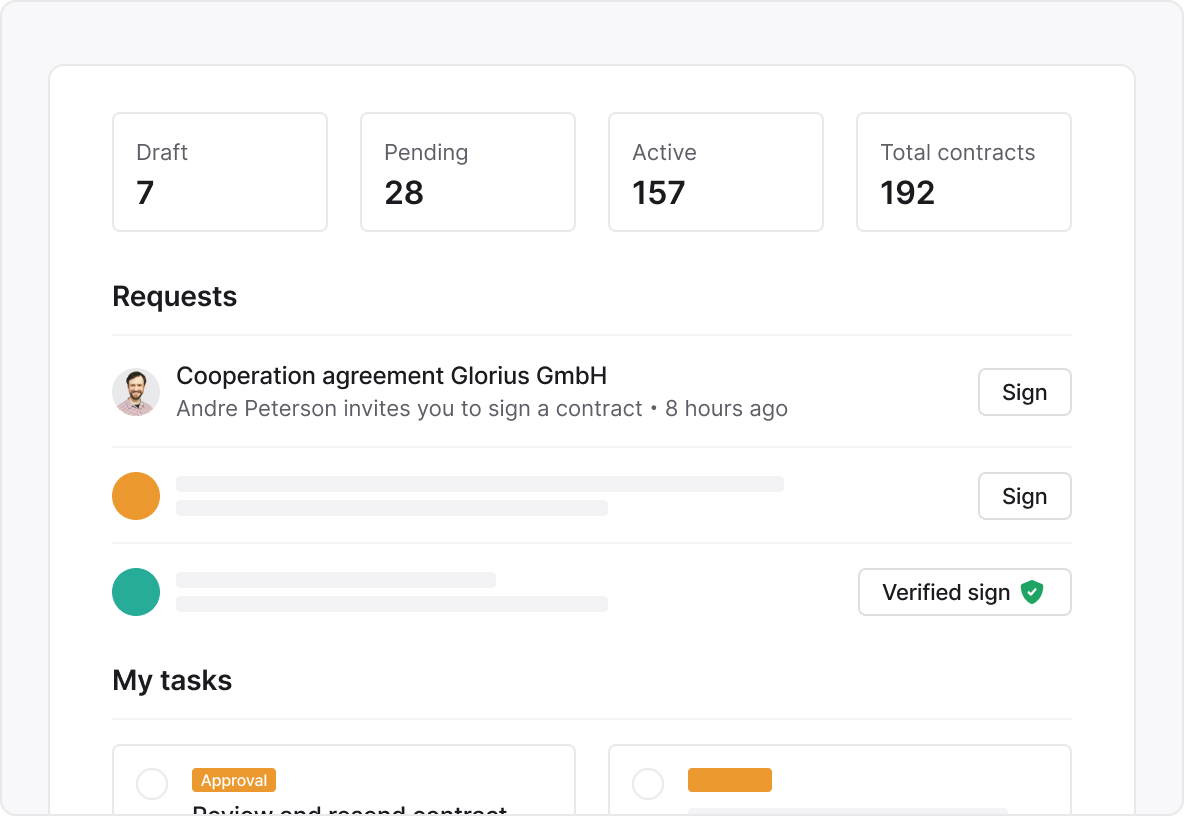The image size is (1184, 816).
Task: Select the Active contracts card showing 157
Action: (x=716, y=172)
